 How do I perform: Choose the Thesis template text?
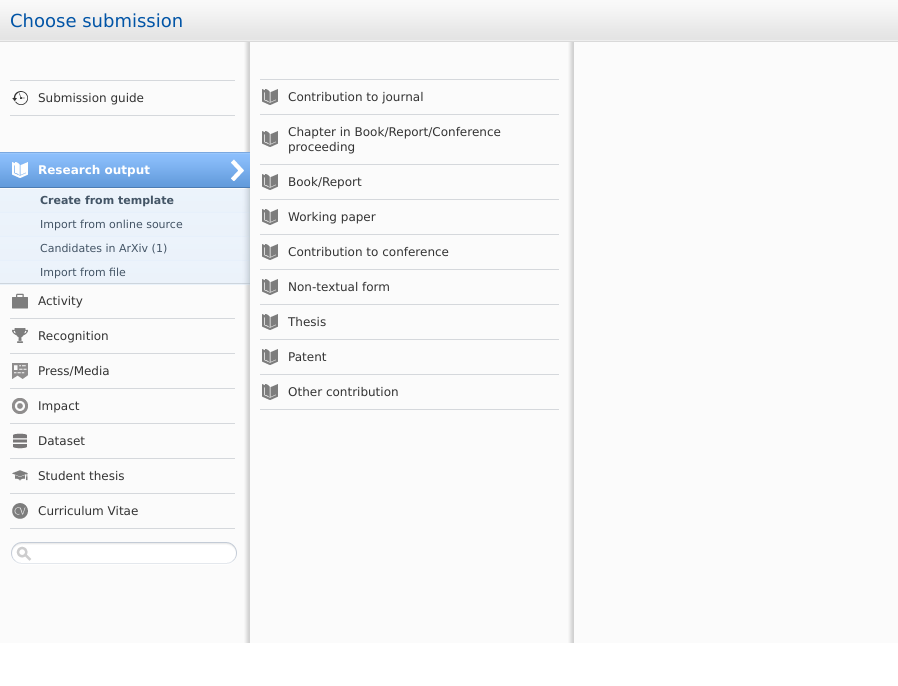tap(307, 322)
